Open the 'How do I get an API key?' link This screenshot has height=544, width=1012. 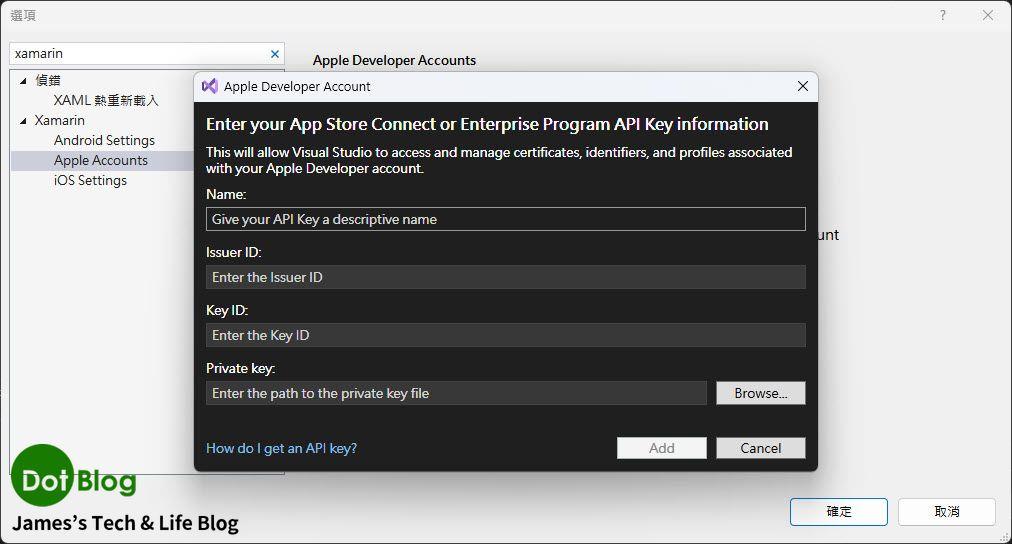click(281, 448)
